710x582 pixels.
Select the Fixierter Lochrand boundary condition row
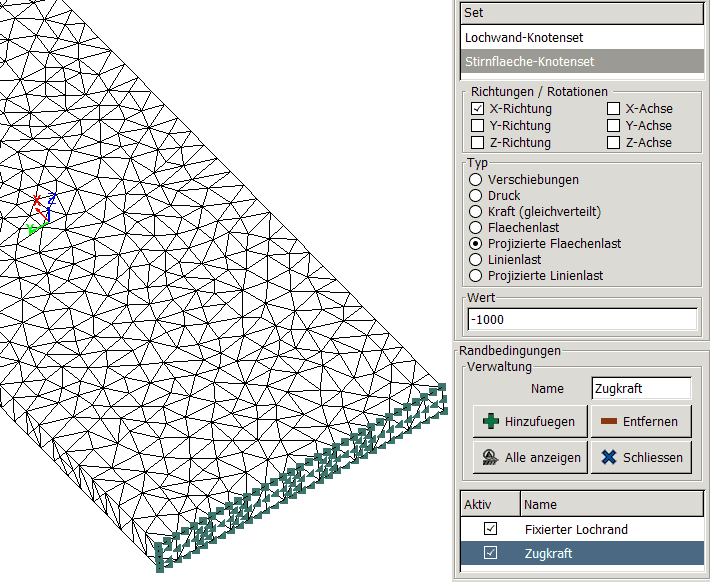[576, 529]
